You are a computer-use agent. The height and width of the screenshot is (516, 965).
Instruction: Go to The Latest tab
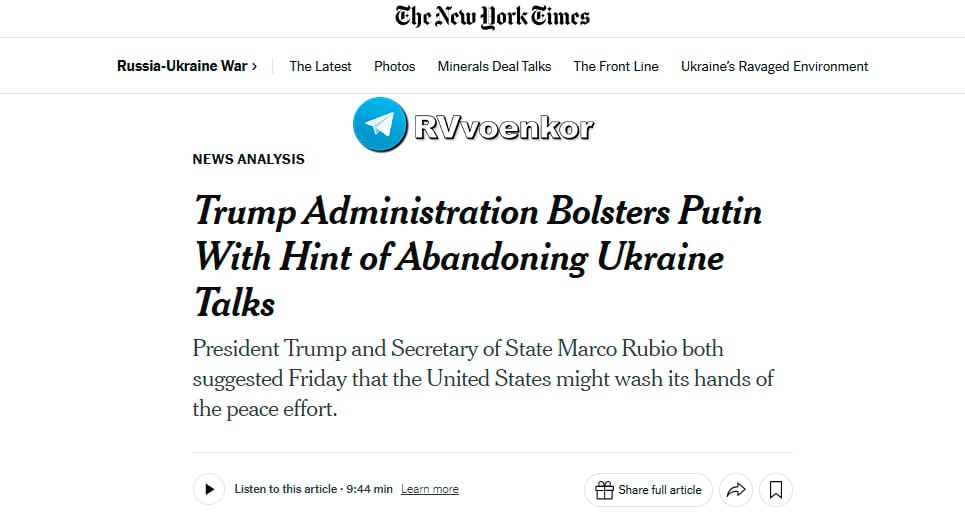coord(320,66)
